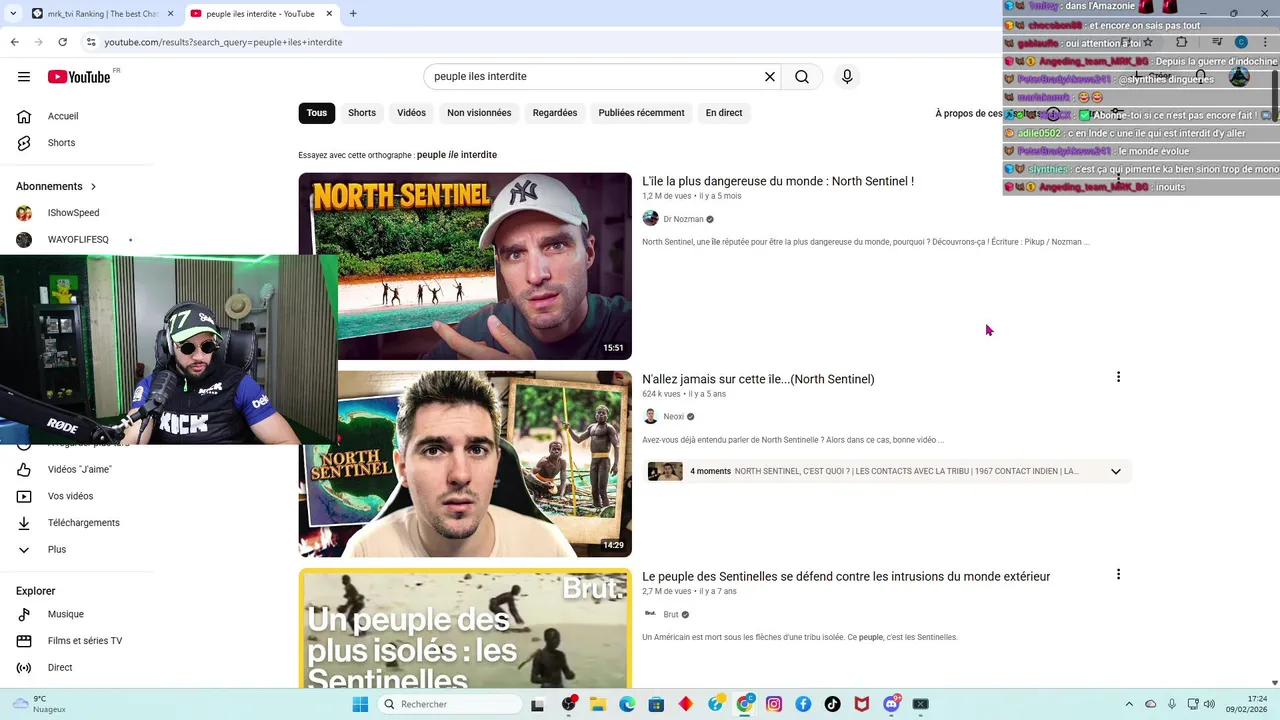Start voice search with the microphone
The height and width of the screenshot is (720, 1280).
point(847,77)
